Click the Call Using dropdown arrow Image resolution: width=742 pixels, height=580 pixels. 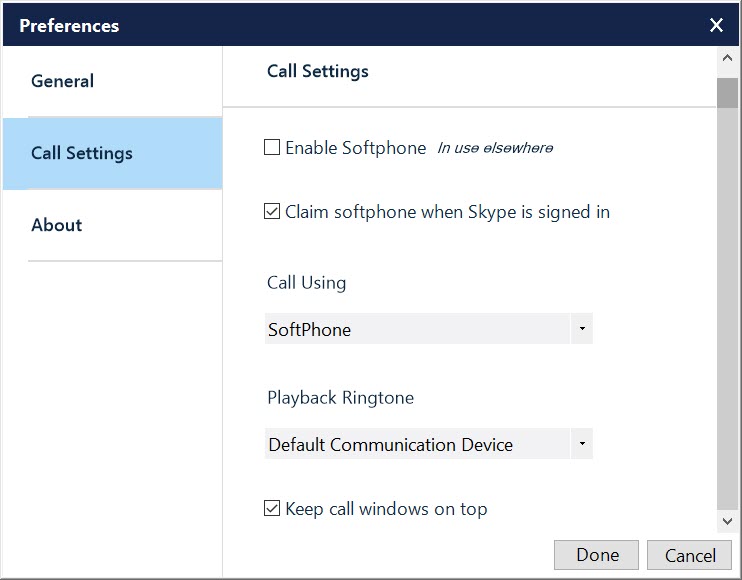tap(582, 329)
